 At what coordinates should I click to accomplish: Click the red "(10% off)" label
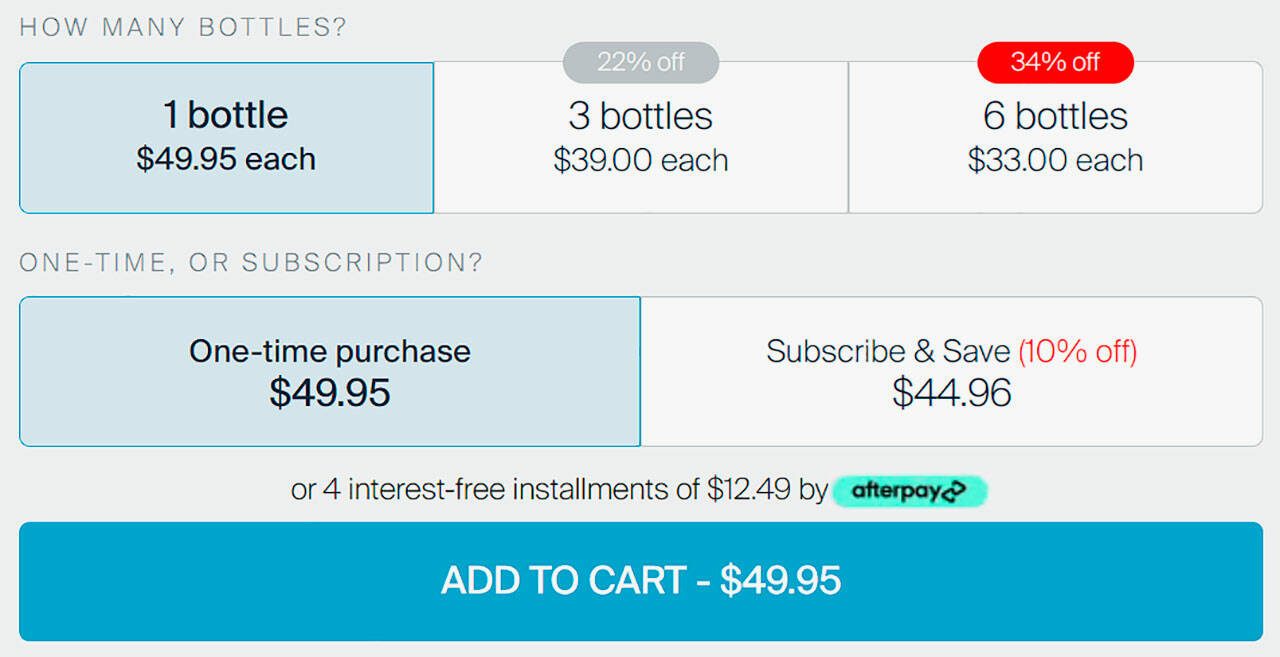1077,352
